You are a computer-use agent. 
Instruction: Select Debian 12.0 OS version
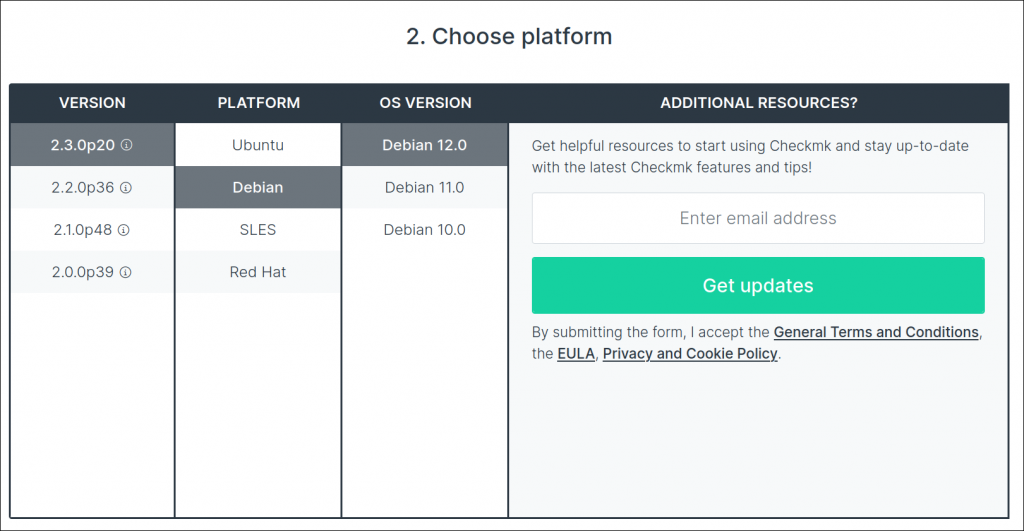[x=425, y=145]
